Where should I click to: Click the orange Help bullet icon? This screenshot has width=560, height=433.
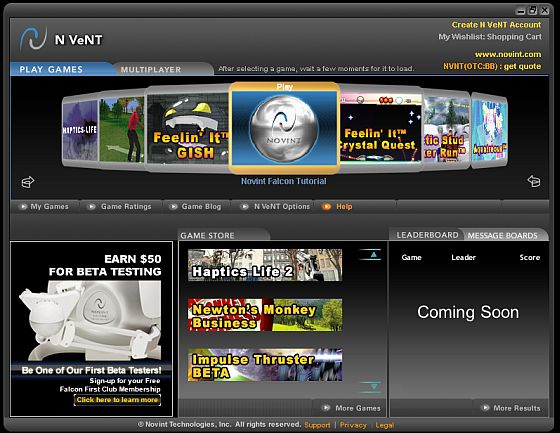coord(326,206)
